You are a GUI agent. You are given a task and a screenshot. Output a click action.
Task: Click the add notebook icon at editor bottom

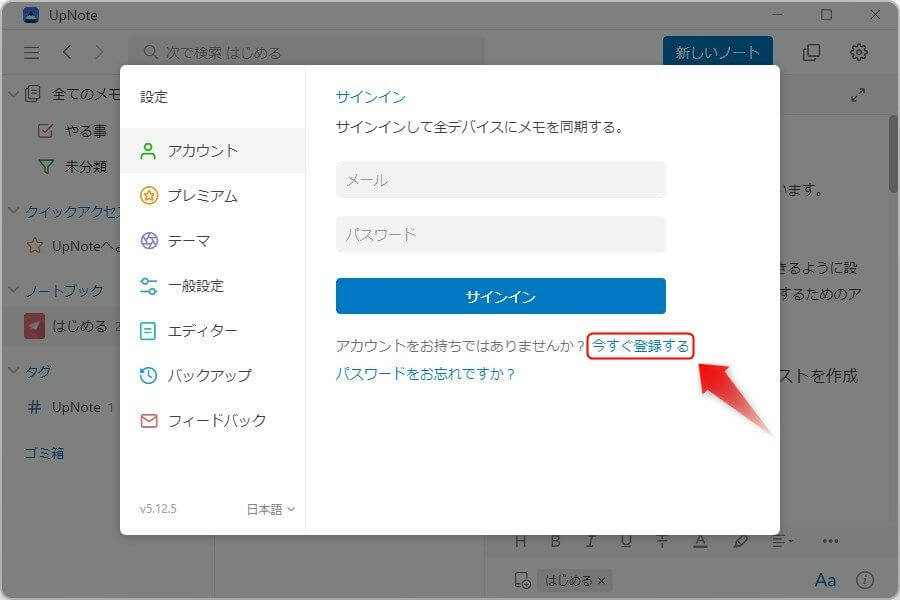tap(522, 580)
